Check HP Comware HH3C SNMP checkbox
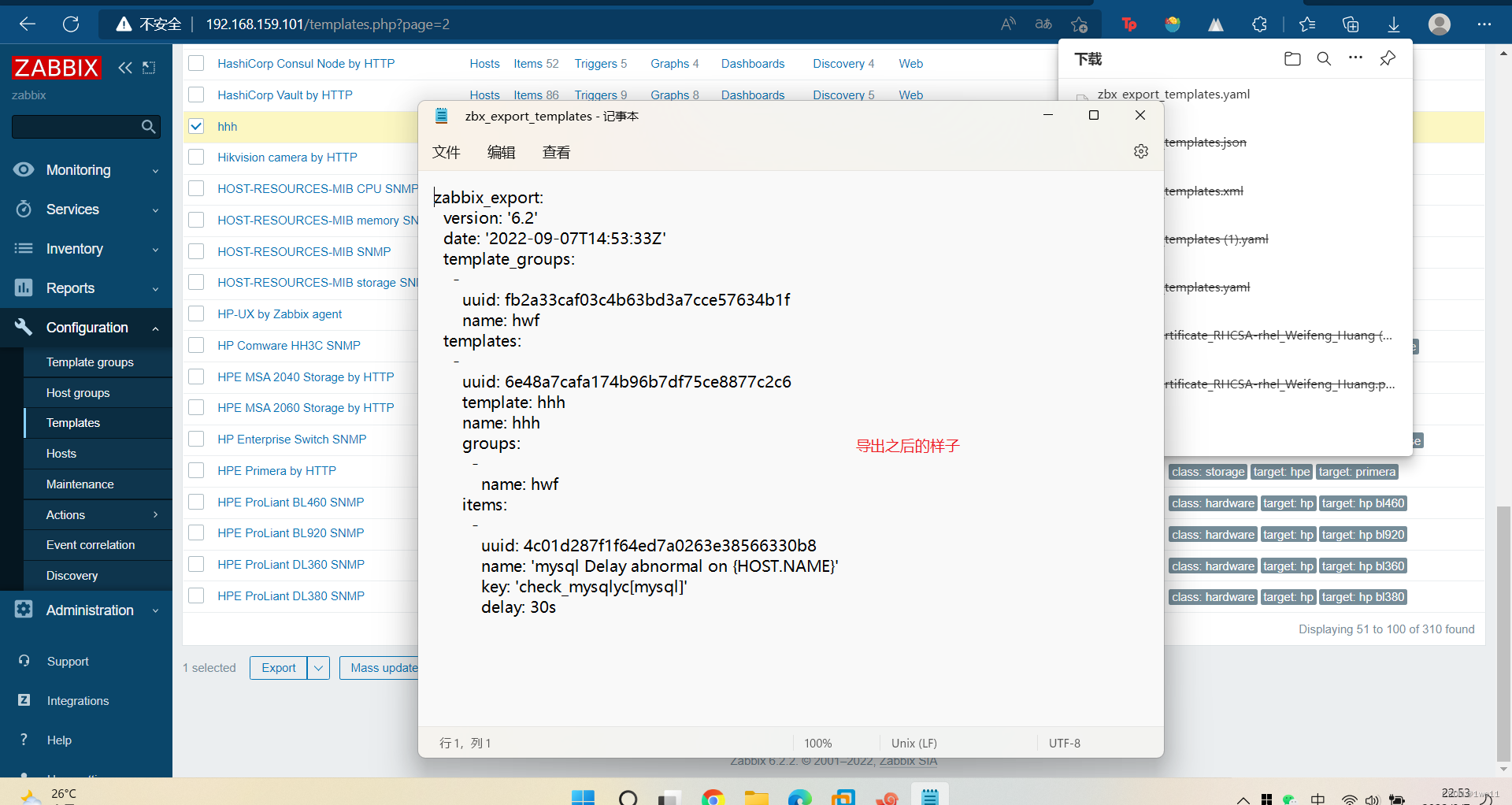Screen dimensions: 1512x805 point(196,345)
